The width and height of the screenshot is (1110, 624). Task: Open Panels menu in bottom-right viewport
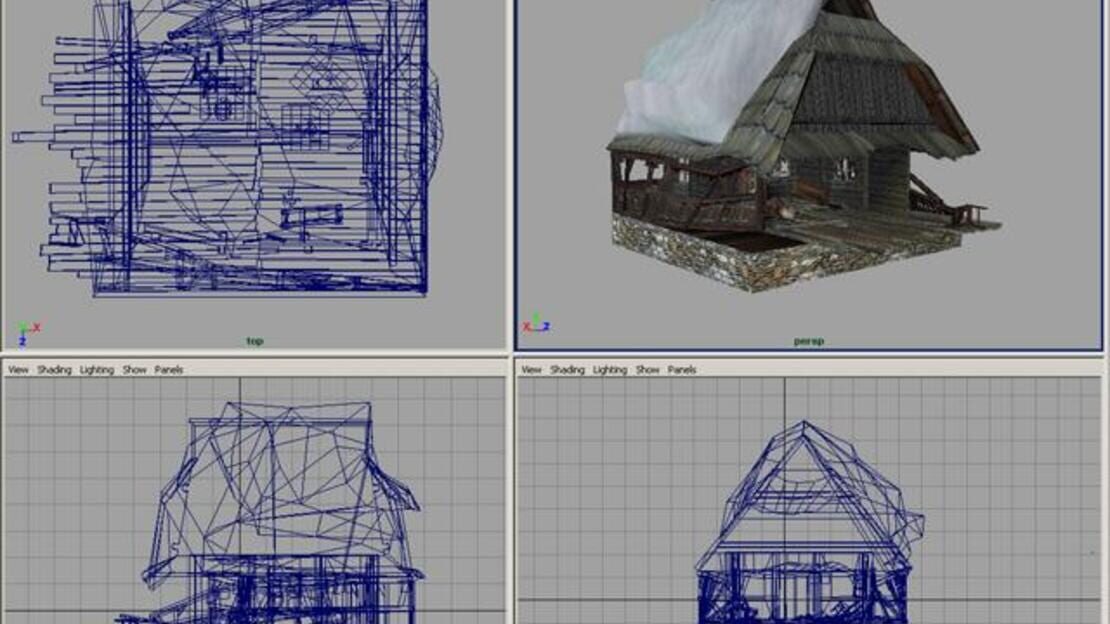[682, 370]
